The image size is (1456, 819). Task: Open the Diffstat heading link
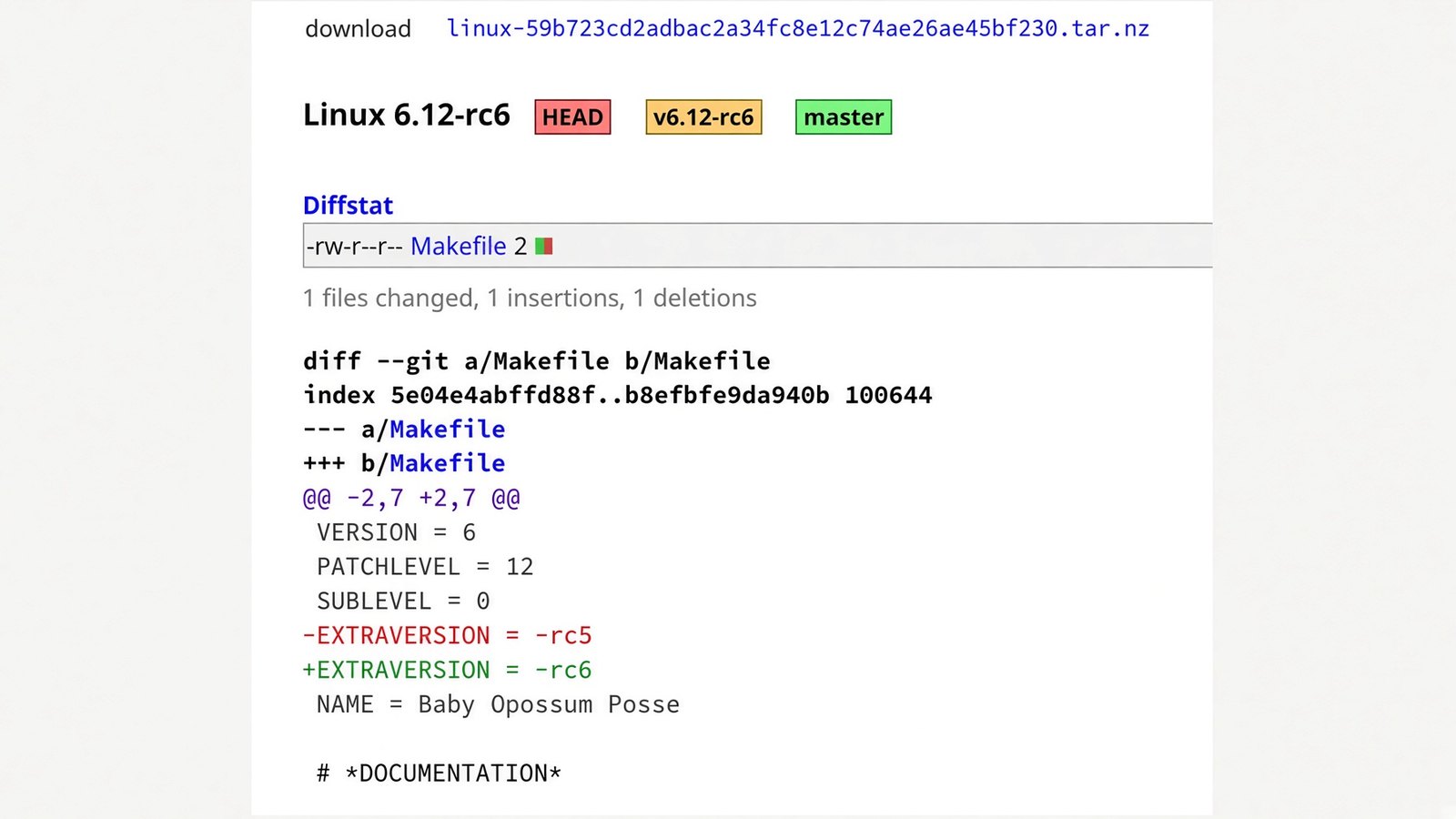(348, 205)
